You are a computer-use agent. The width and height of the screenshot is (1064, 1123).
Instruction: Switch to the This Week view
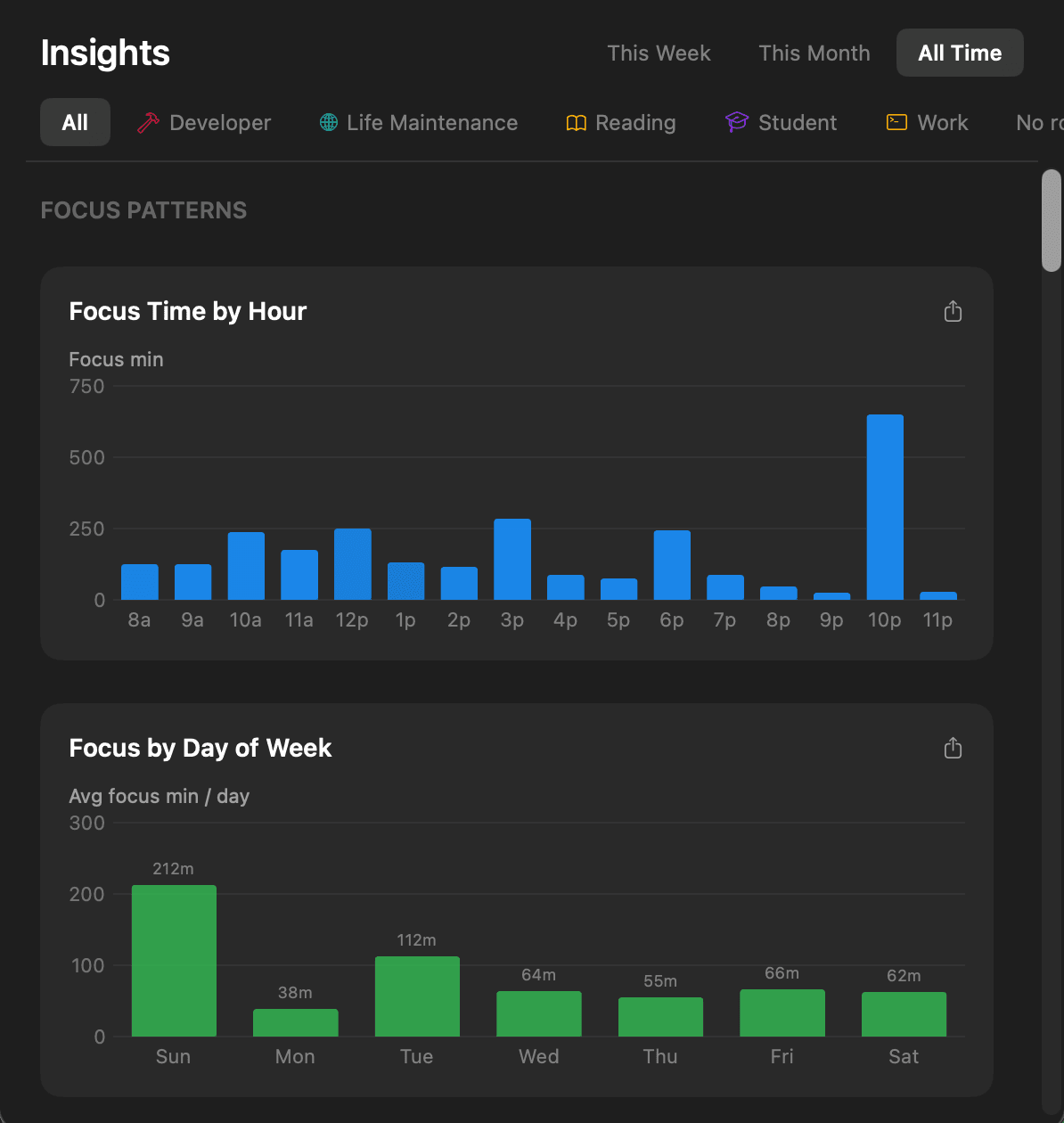[659, 53]
